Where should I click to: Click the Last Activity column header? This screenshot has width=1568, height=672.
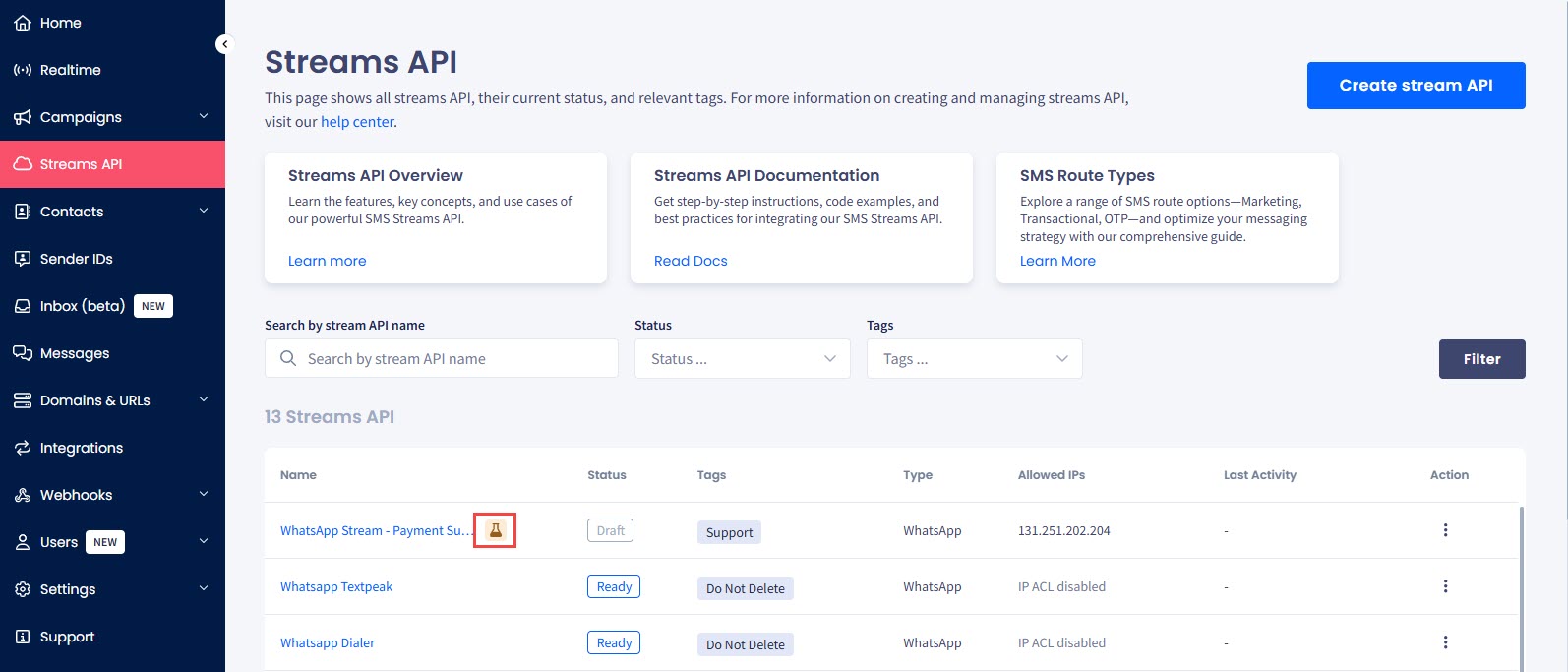point(1260,474)
